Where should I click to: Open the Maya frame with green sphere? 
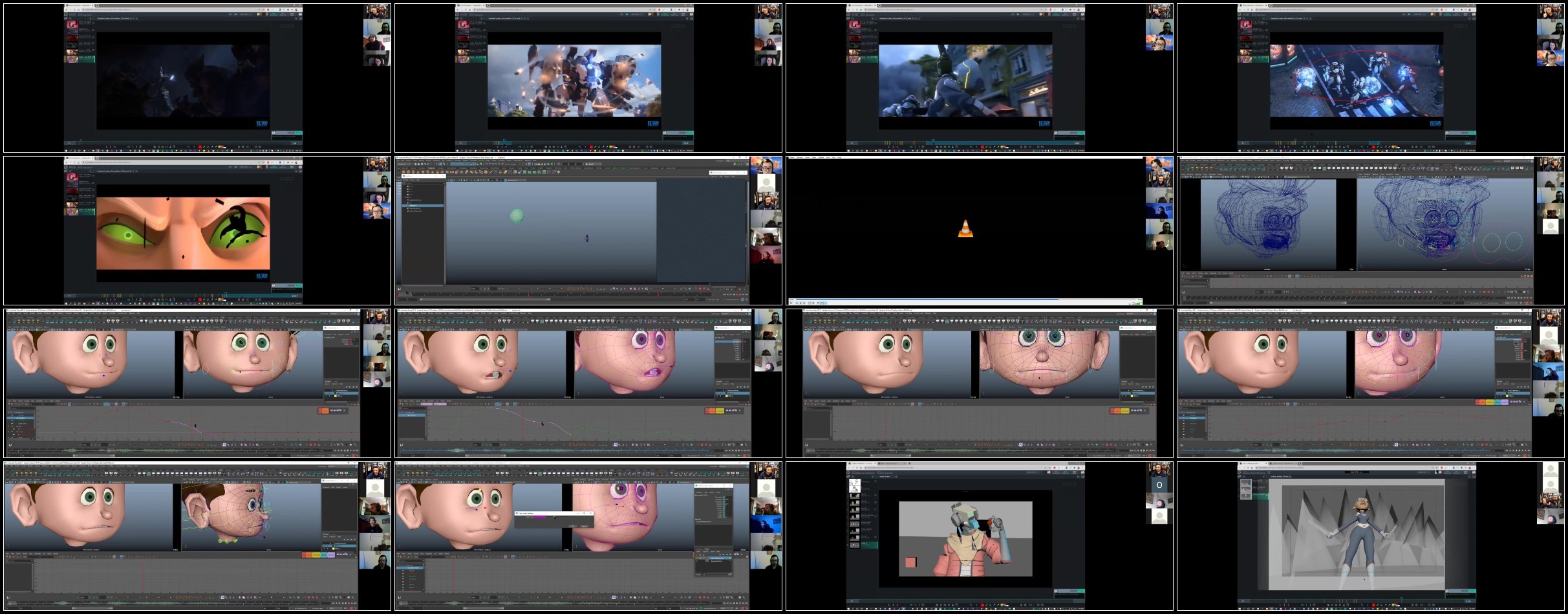588,230
